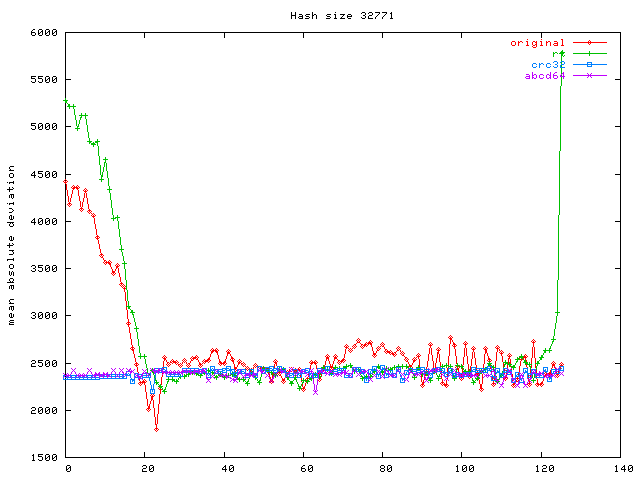Click the 60 x-axis tick label
The height and width of the screenshot is (480, 640).
click(305, 468)
